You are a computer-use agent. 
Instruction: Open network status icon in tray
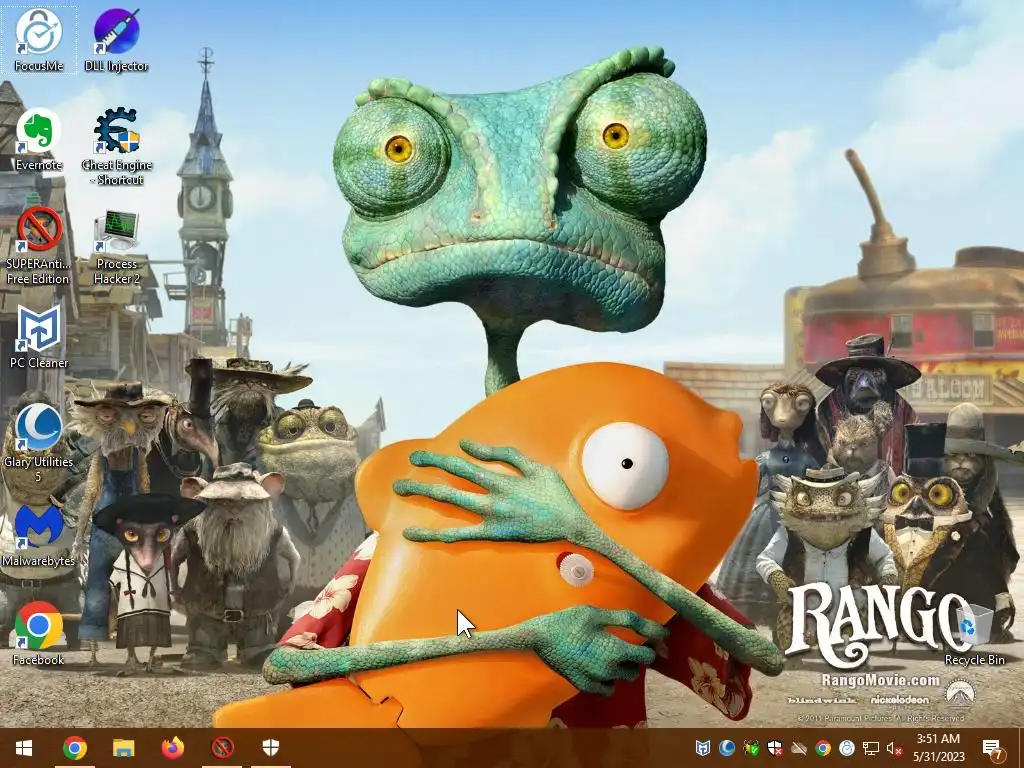coord(871,748)
